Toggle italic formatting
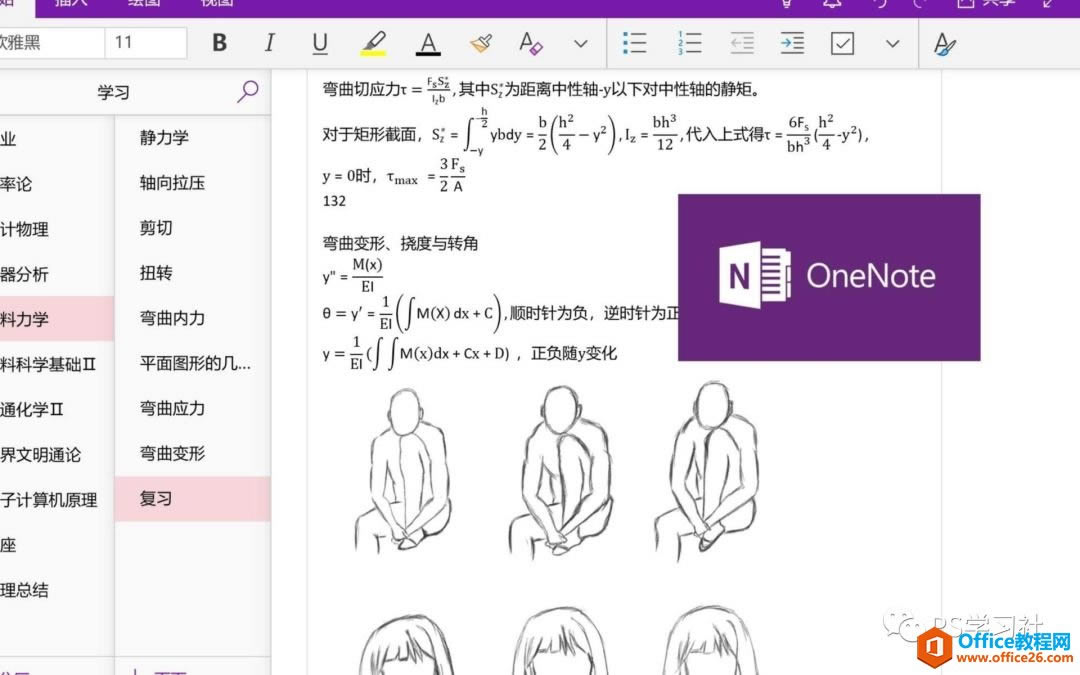The width and height of the screenshot is (1080, 675). tap(269, 43)
